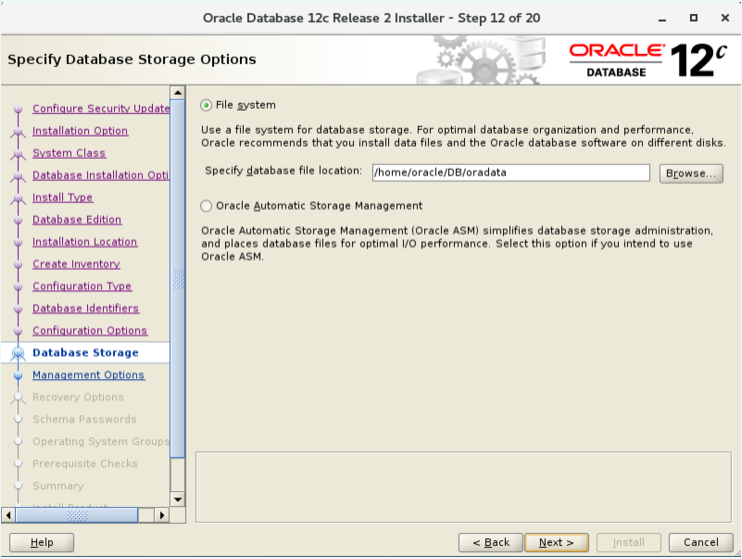Jump to Configure Security Updates step
This screenshot has width=742, height=559.
pos(101,108)
